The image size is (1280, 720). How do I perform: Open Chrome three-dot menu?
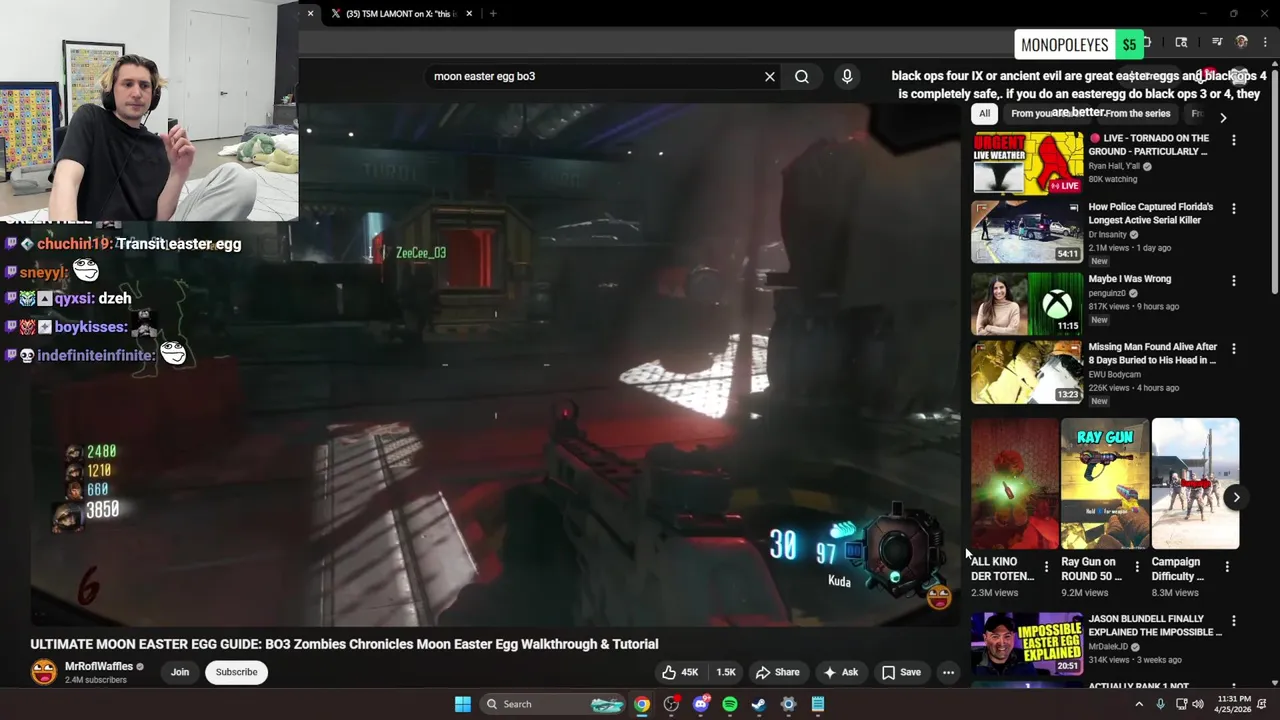point(1266,42)
